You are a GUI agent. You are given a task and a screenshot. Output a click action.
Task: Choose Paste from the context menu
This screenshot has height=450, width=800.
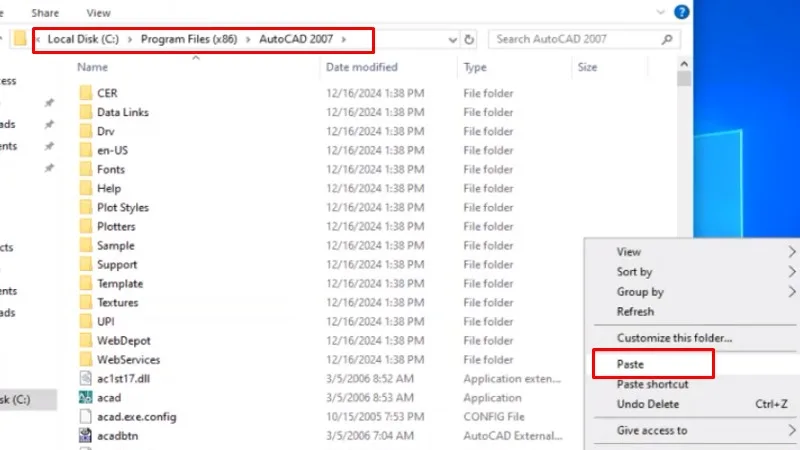click(x=631, y=365)
